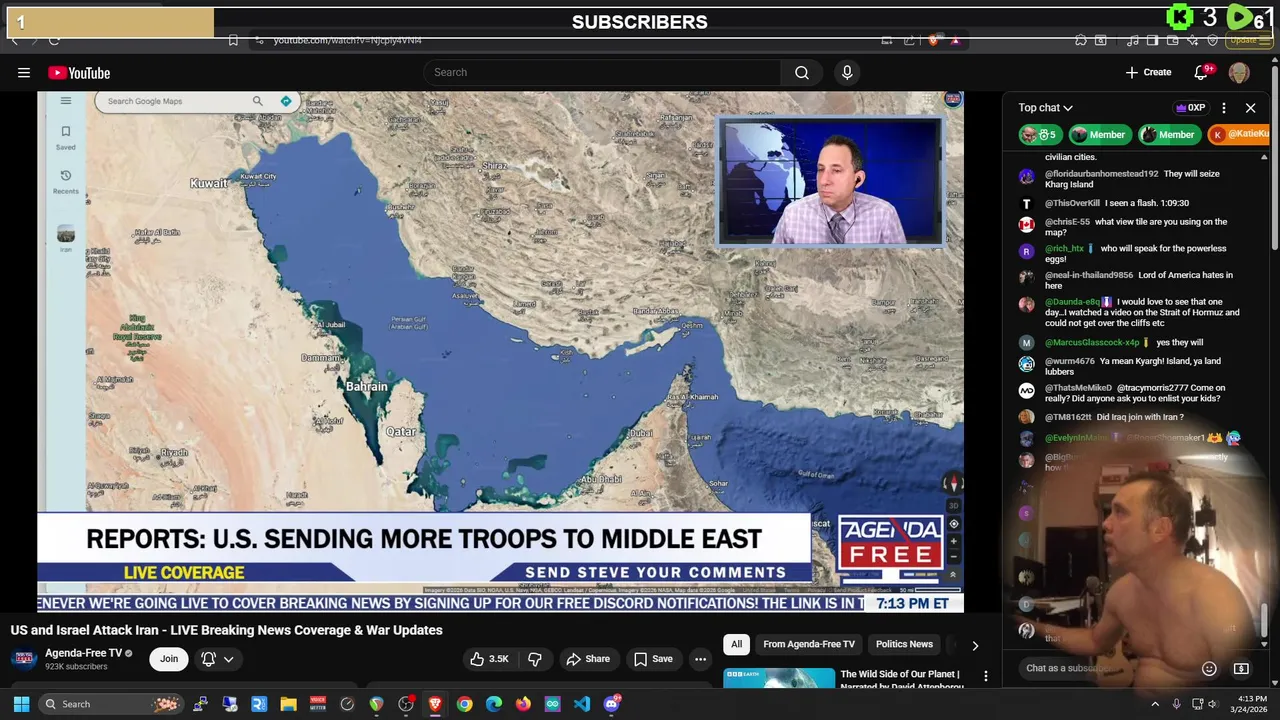Image resolution: width=1280 pixels, height=720 pixels.
Task: Save video to a playlist
Action: 652,659
